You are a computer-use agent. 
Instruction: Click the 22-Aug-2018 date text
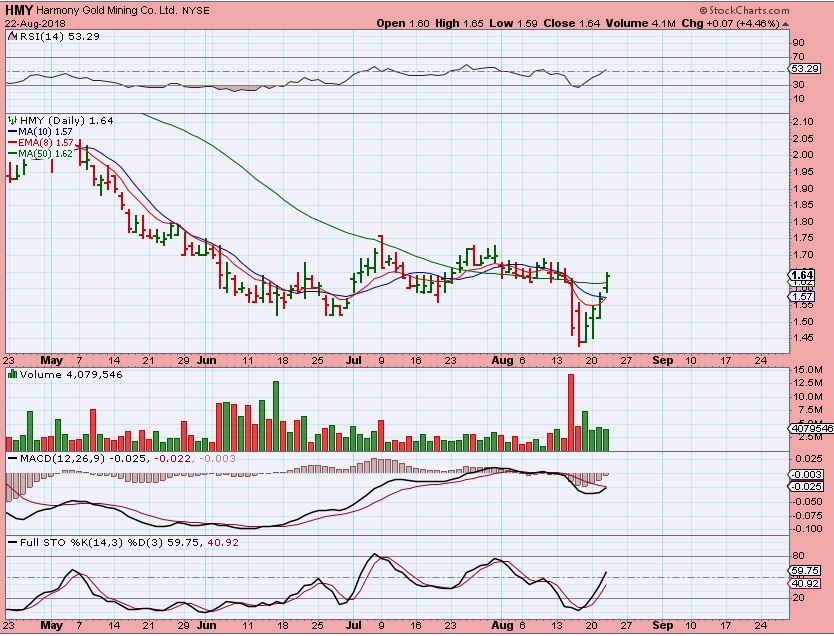point(35,23)
